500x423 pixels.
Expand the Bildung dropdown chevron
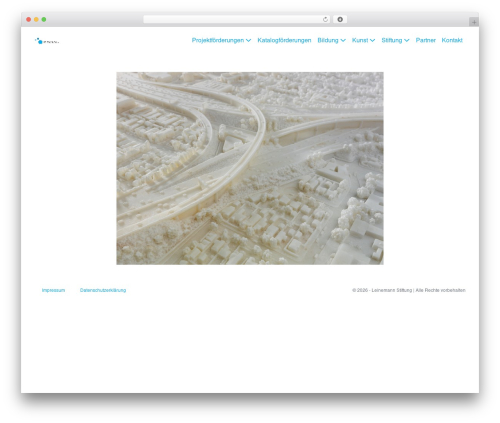(x=343, y=40)
